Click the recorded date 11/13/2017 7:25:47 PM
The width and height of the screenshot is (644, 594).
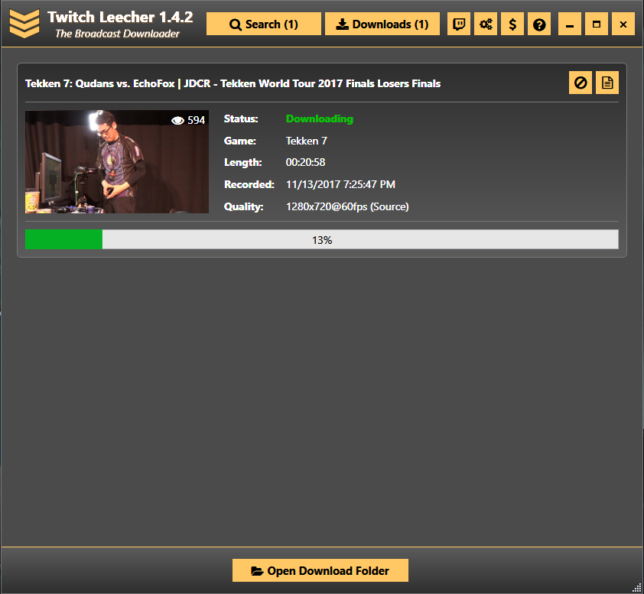pos(340,184)
